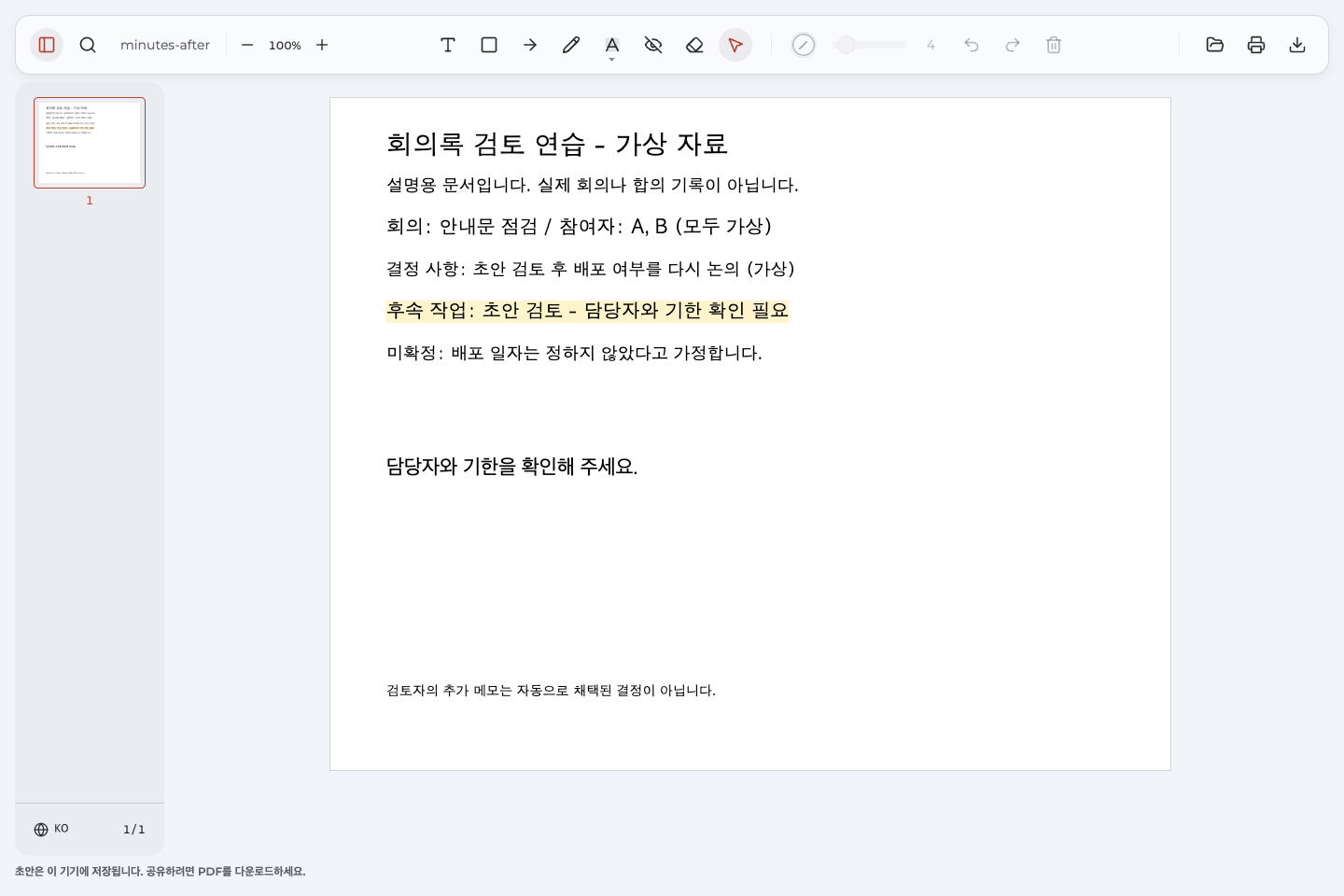The image size is (1344, 896).
Task: Select the Text tool
Action: [448, 45]
